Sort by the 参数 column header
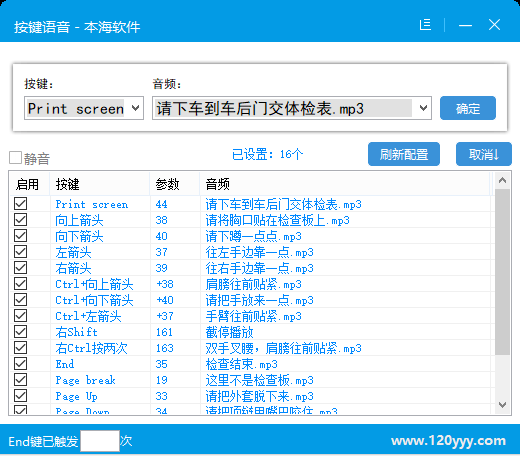The image size is (520, 456). click(175, 184)
